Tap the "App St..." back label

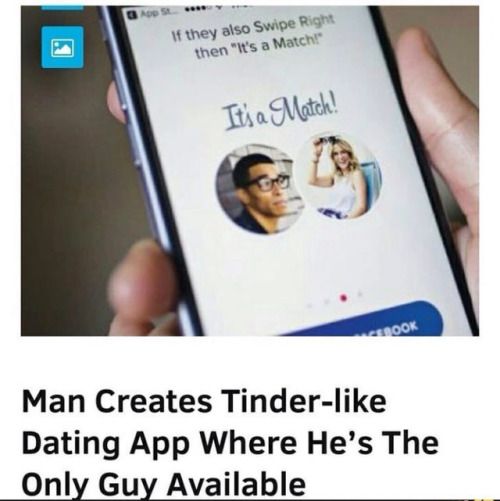point(156,12)
